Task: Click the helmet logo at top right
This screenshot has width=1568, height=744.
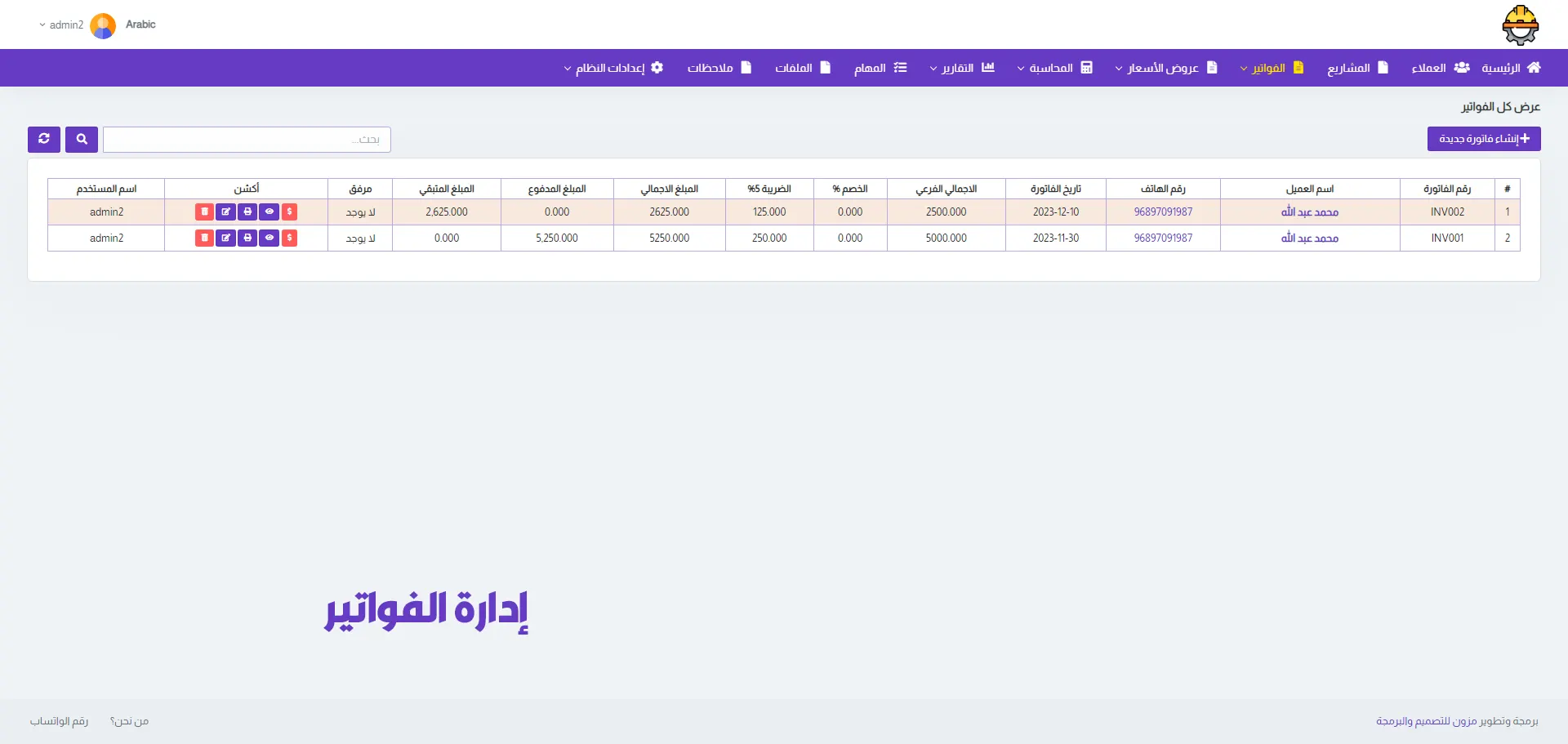Action: coord(1520,25)
